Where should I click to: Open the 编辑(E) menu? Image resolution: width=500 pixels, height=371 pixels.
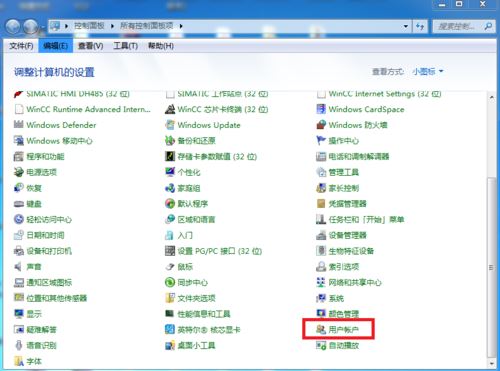point(56,46)
